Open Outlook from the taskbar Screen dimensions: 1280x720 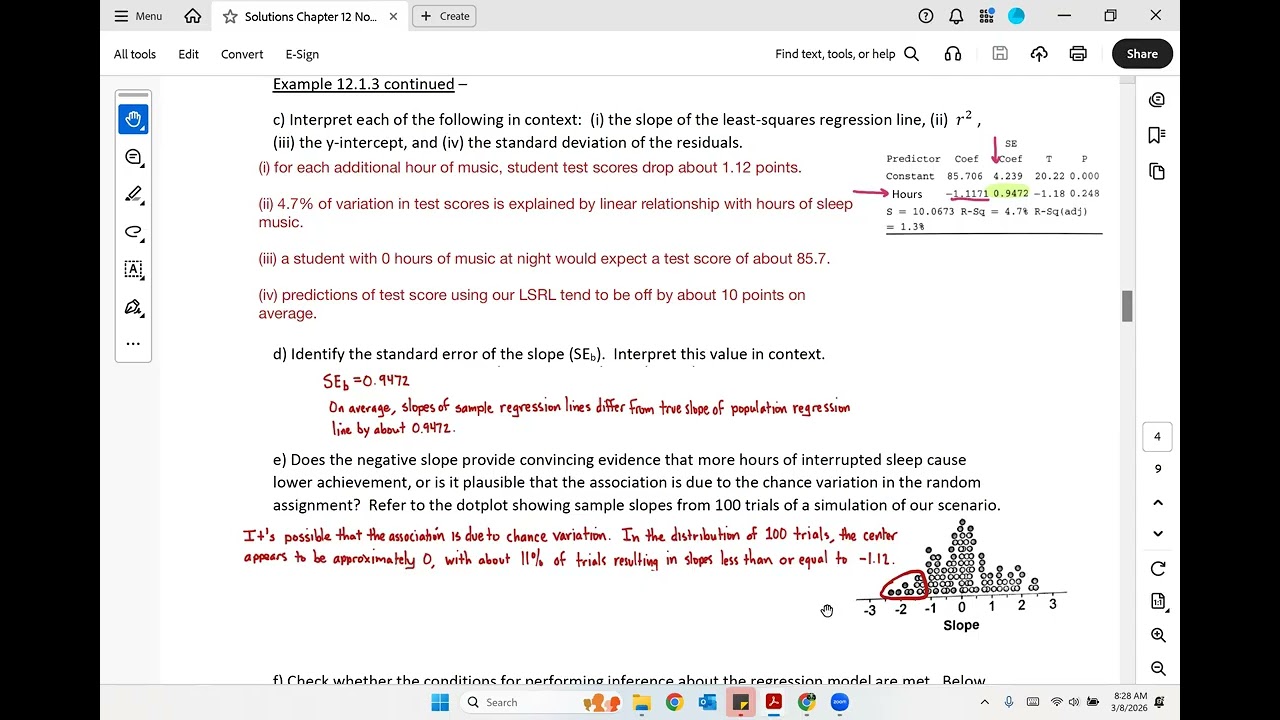(707, 702)
